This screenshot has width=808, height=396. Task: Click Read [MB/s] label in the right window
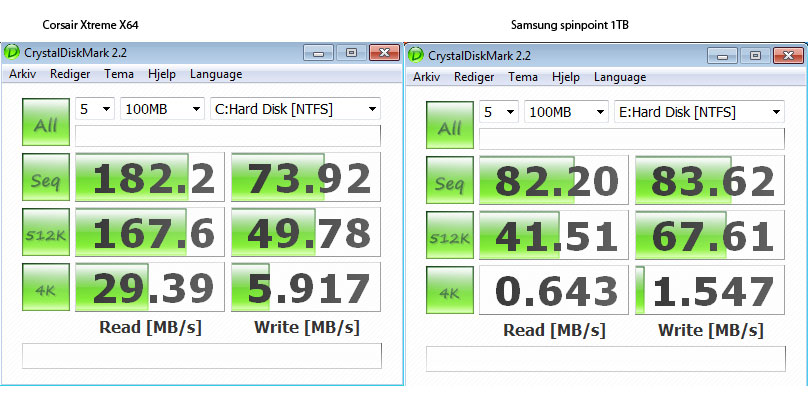pos(554,330)
